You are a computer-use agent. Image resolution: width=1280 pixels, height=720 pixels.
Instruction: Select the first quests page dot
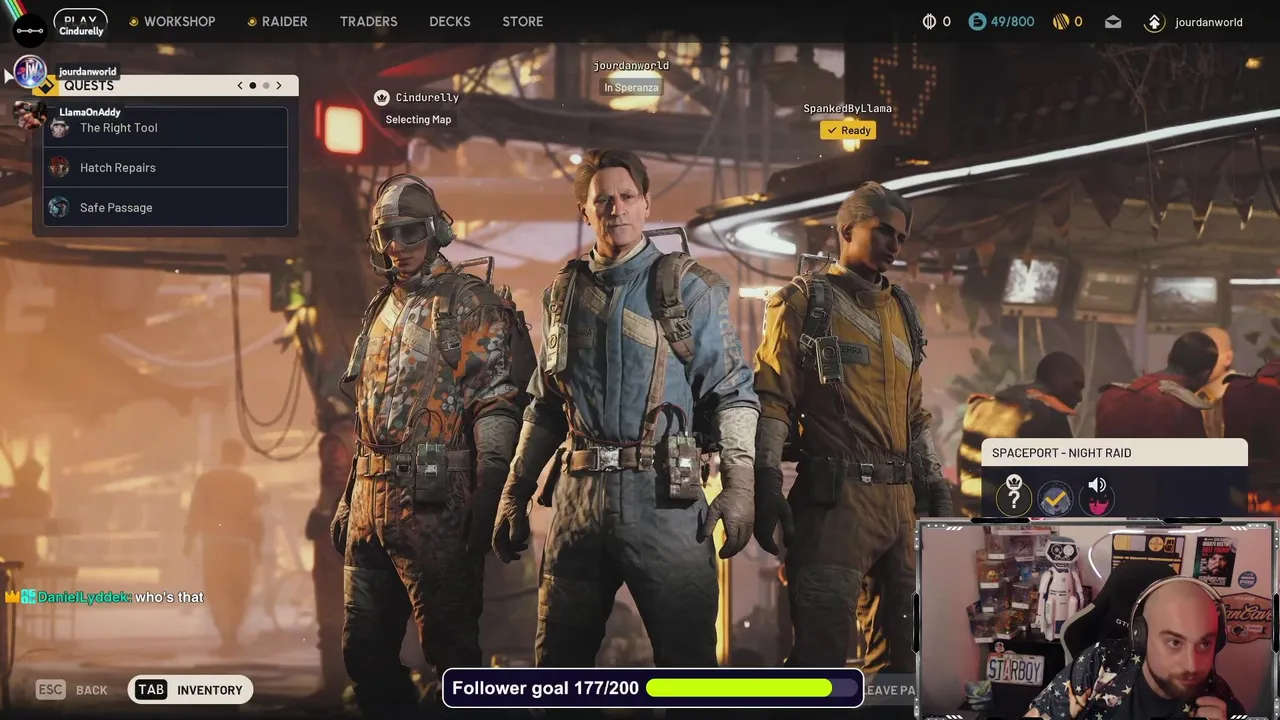(253, 86)
